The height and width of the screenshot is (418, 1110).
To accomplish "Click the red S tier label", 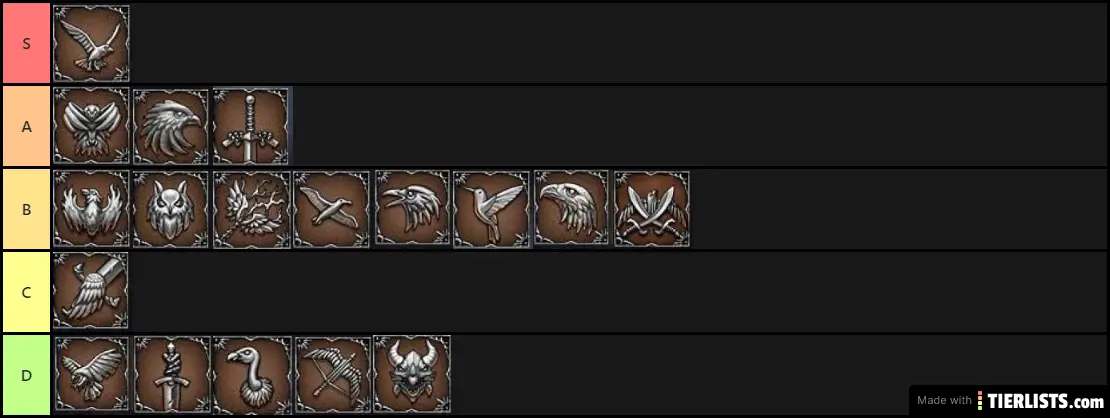I will point(25,43).
